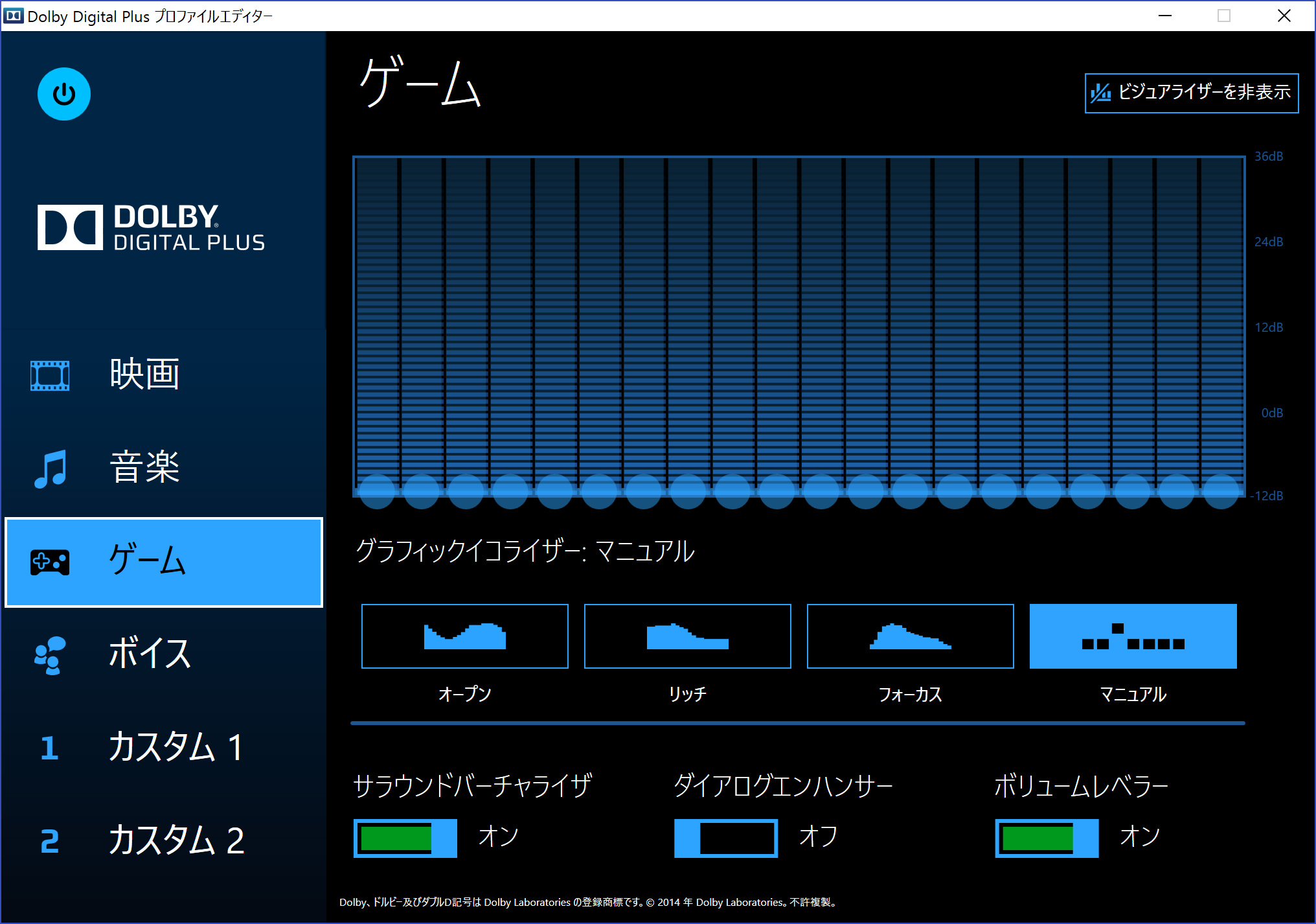Image resolution: width=1316 pixels, height=924 pixels.
Task: Close the Dolby profile editor window
Action: 1284,16
